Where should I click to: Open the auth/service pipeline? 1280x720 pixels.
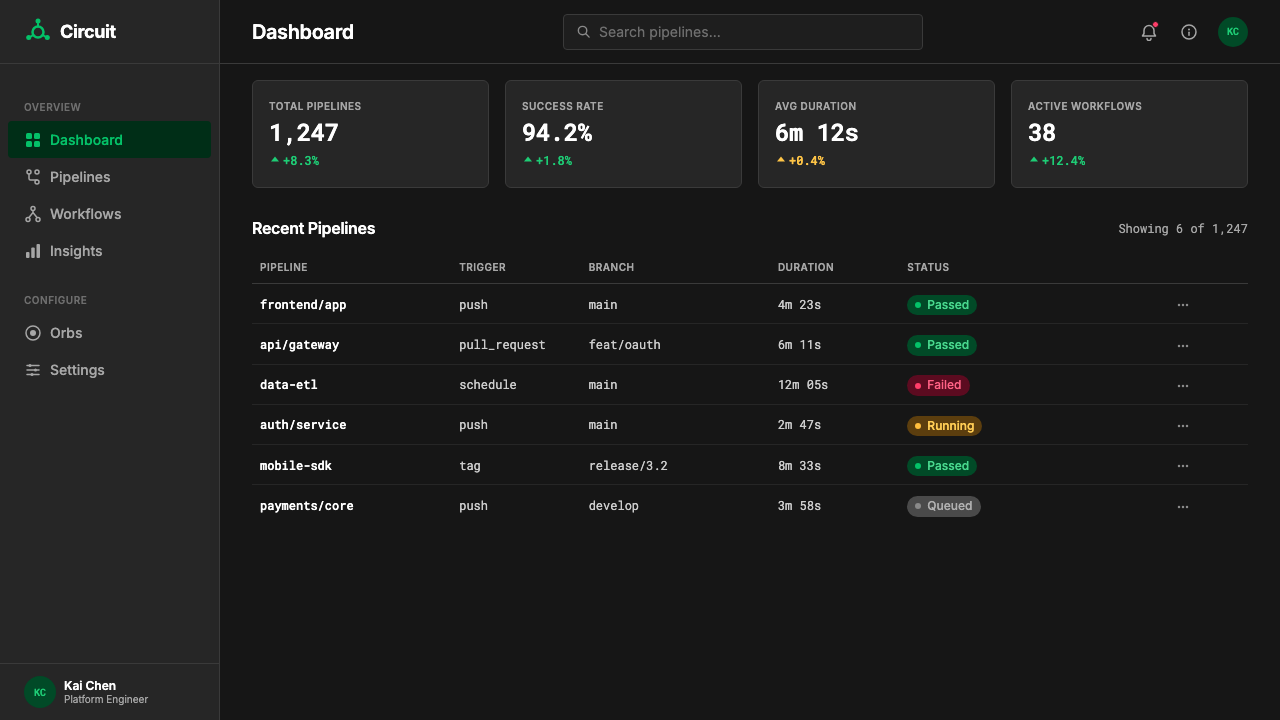[x=303, y=425]
